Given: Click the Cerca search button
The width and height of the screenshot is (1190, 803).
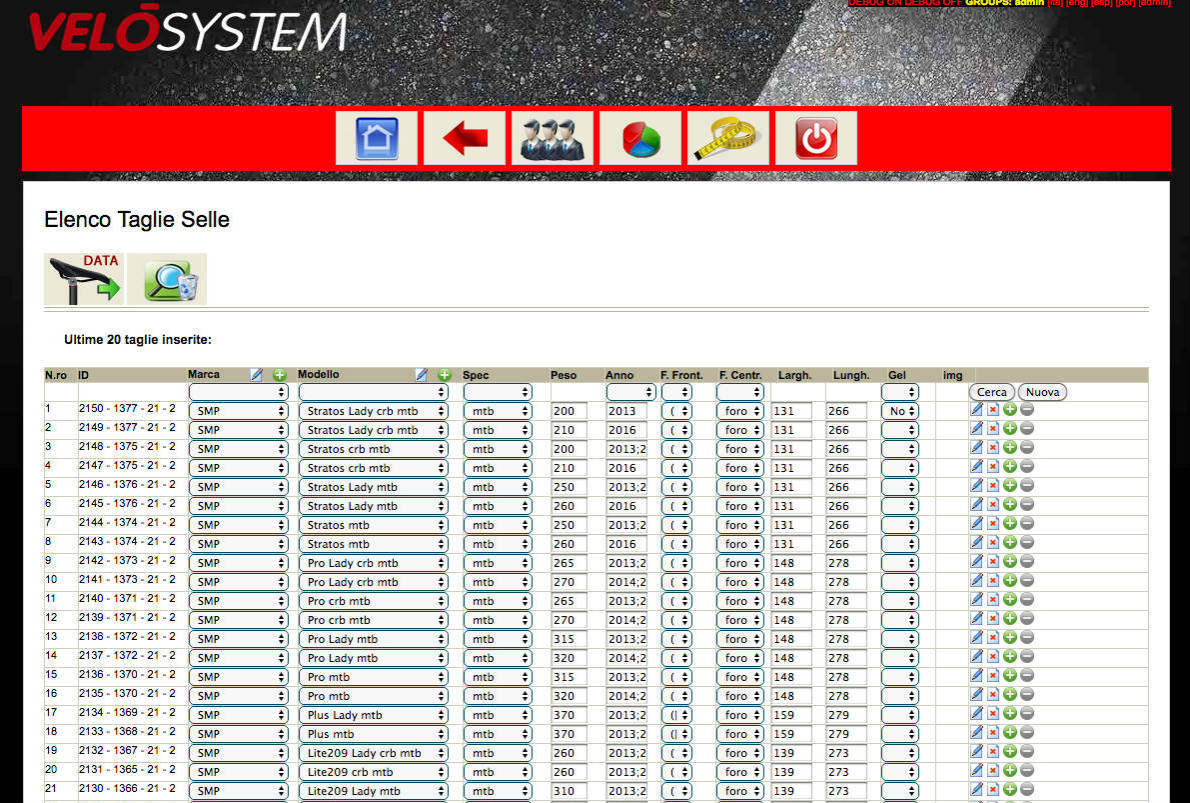Looking at the screenshot, I should click(x=992, y=392).
